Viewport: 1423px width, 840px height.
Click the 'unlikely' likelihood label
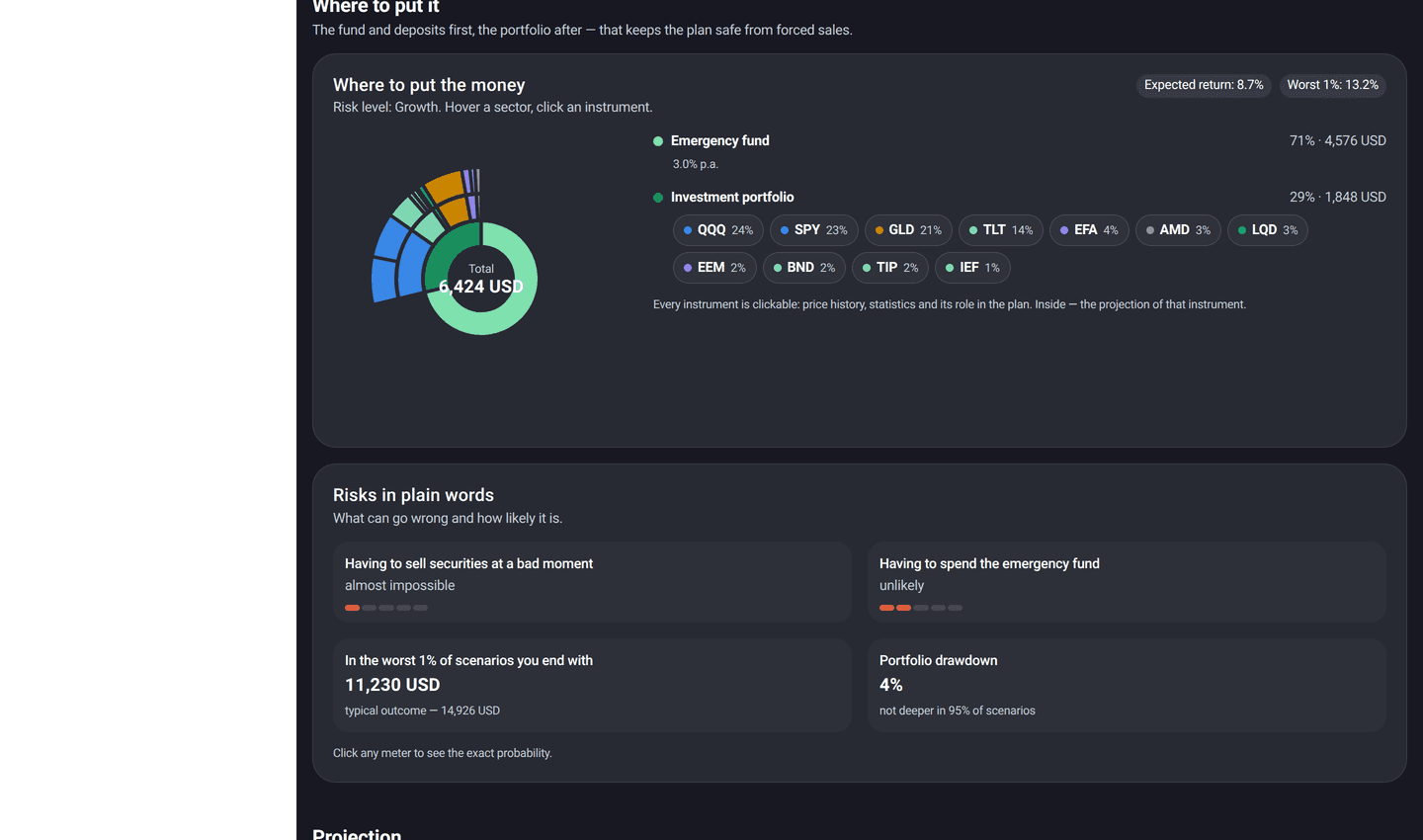[x=902, y=585]
